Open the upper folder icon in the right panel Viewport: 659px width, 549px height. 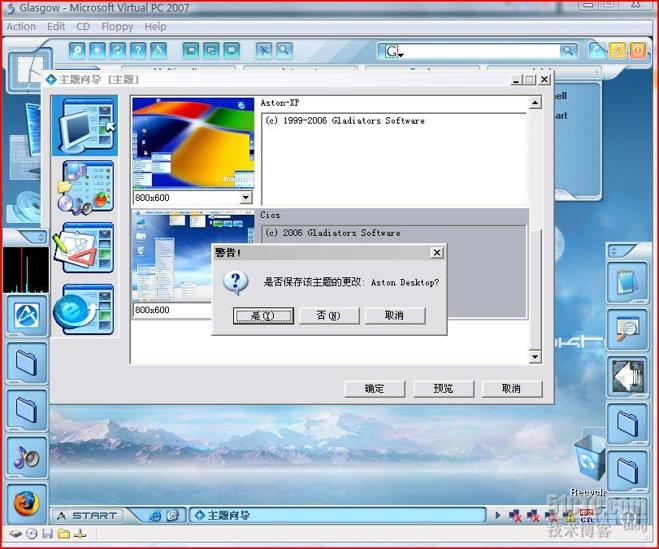pyautogui.click(x=627, y=423)
